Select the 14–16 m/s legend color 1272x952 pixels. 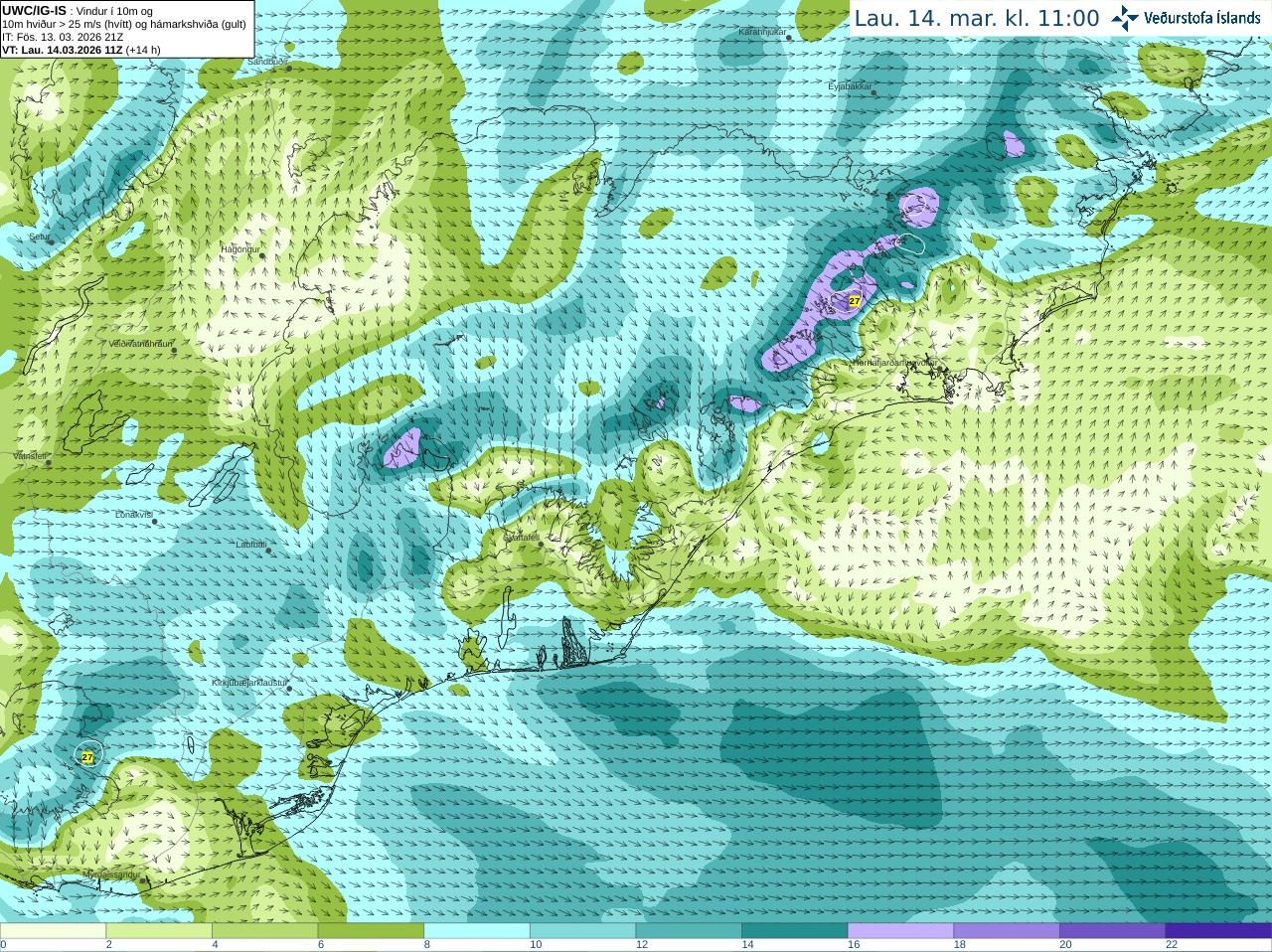[795, 931]
